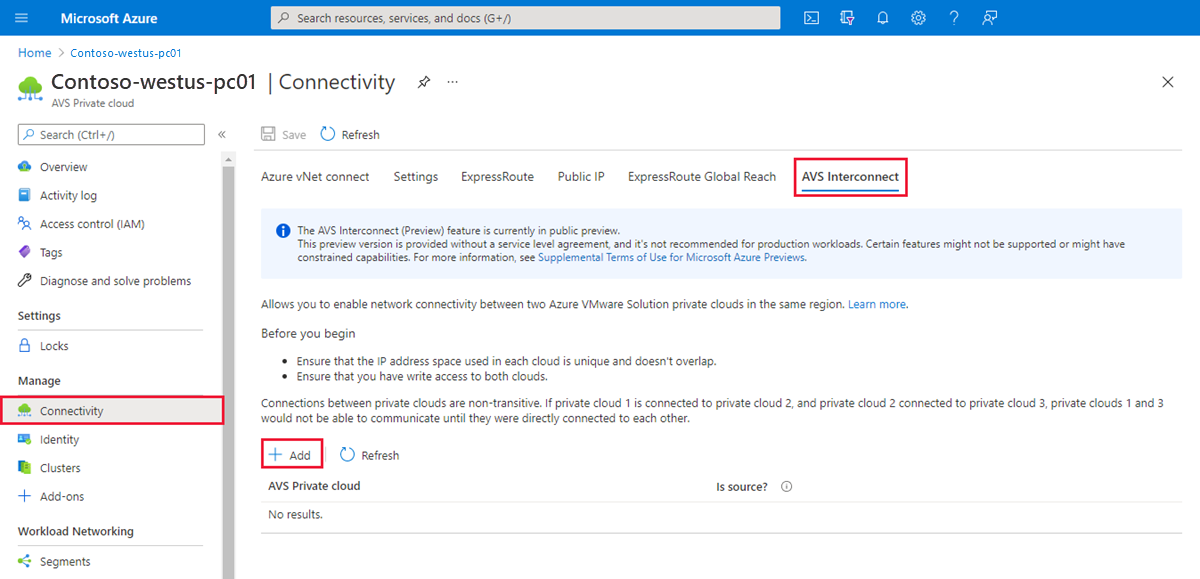Screen dimensions: 1200x579
Task: Click the Microsoft Azure logo text
Action: (109, 18)
